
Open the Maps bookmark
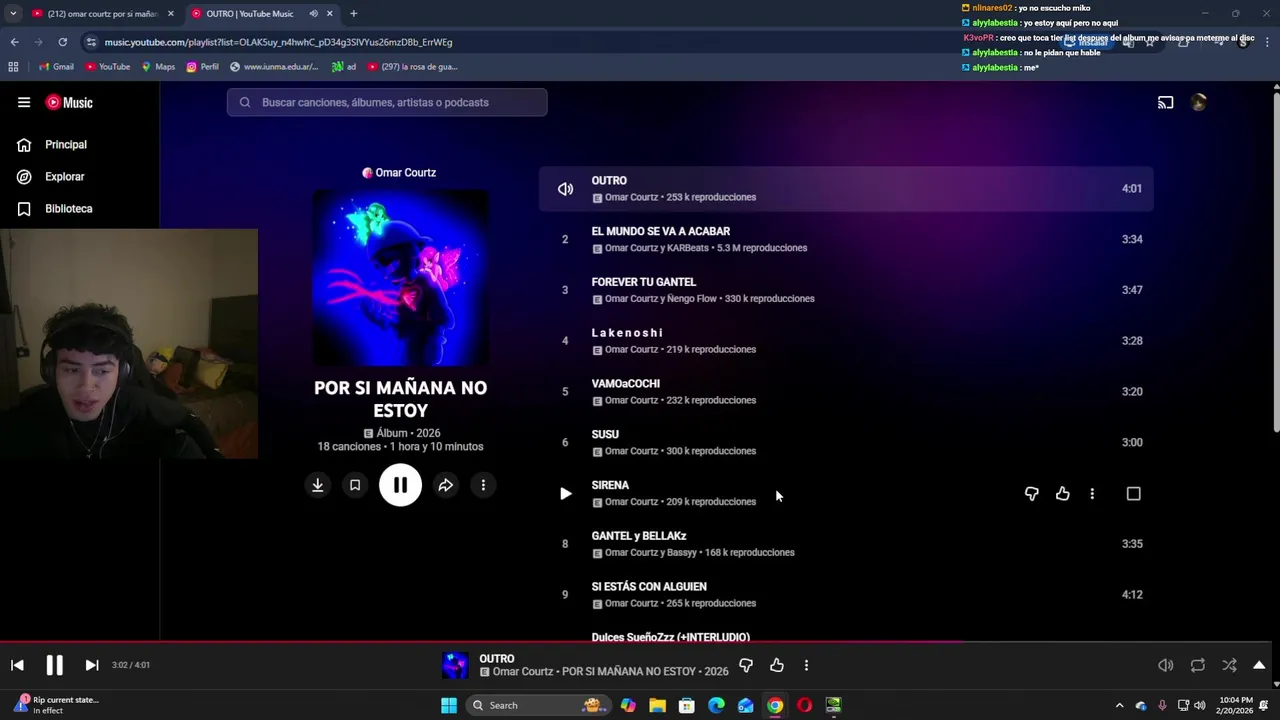[x=158, y=67]
